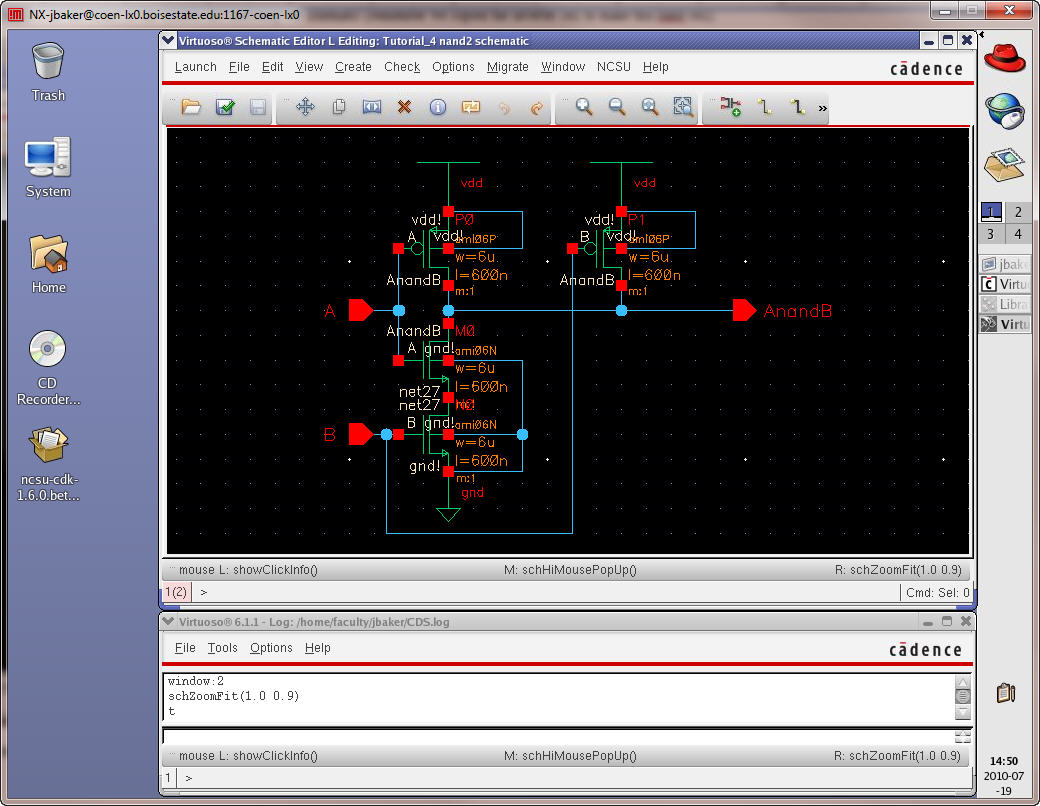Click the Check and Save icon

coord(225,107)
